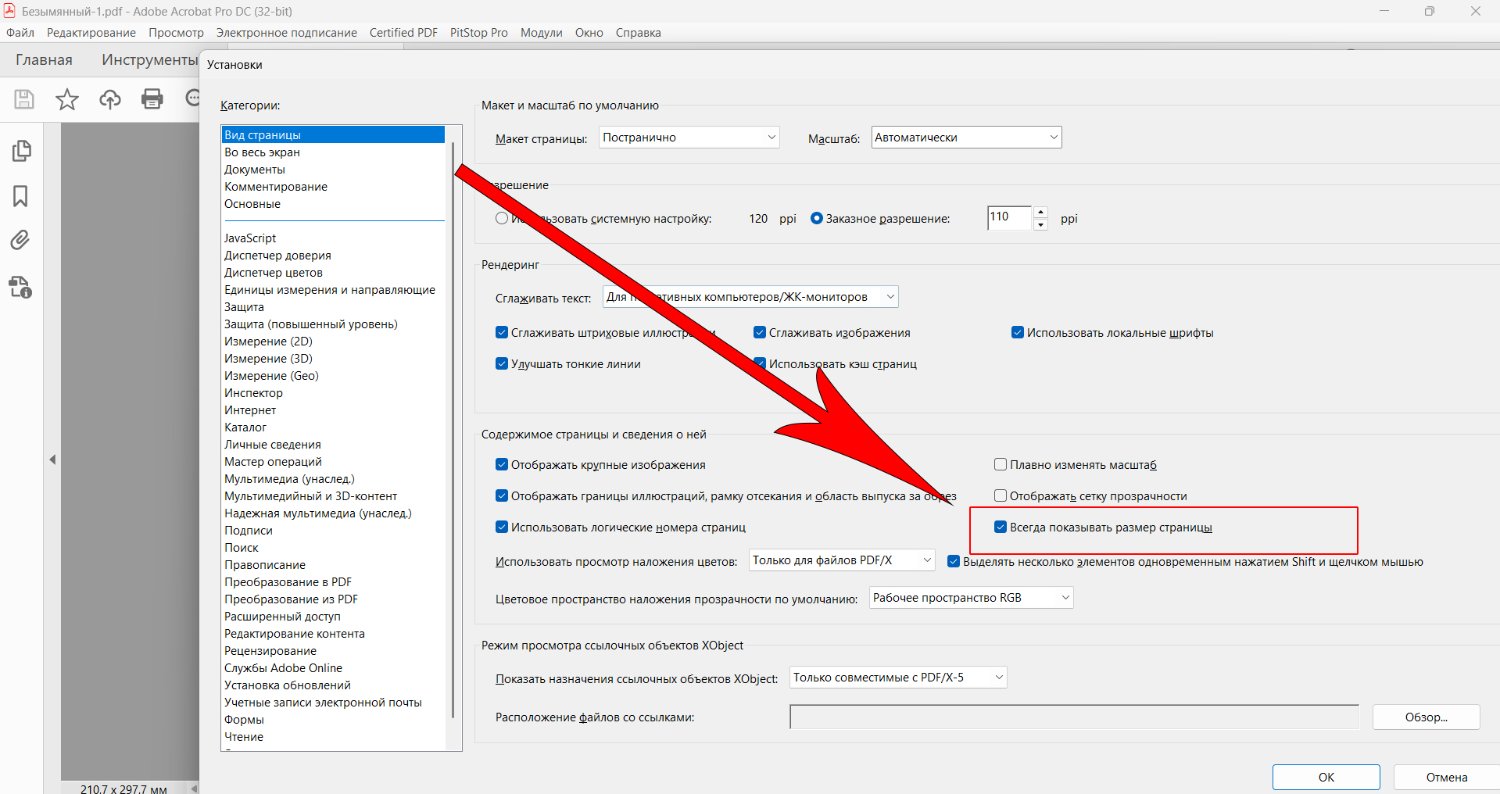Open the "Сглаживать текст" dropdown
The image size is (1500, 794).
click(751, 297)
